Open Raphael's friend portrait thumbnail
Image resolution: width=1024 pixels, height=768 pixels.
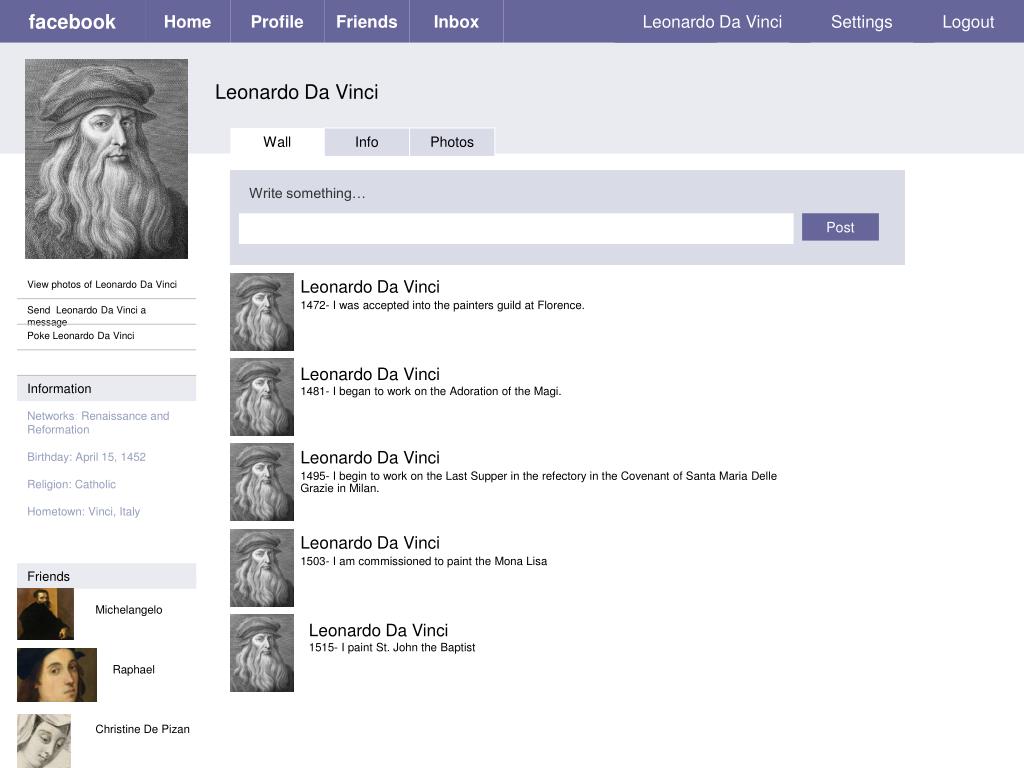coord(57,675)
